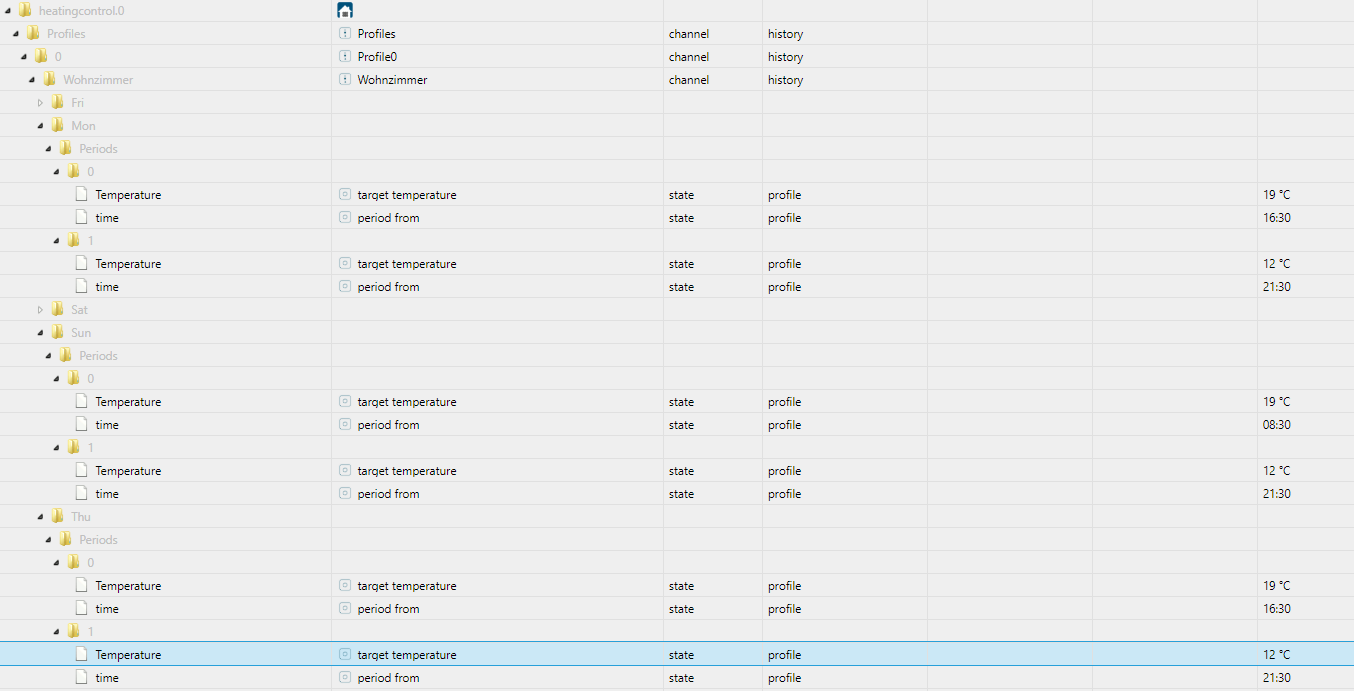Collapse the Periods folder under Sun
1354x691 pixels.
point(49,356)
